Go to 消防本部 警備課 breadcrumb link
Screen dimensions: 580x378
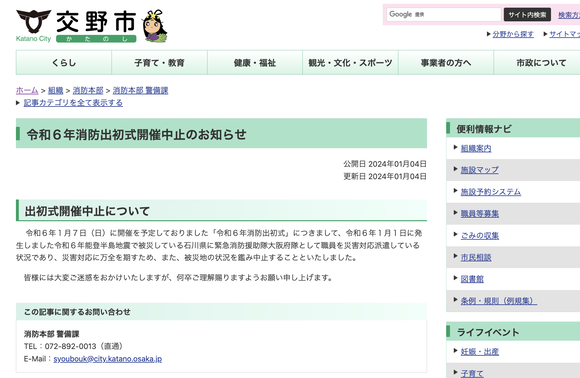point(140,90)
